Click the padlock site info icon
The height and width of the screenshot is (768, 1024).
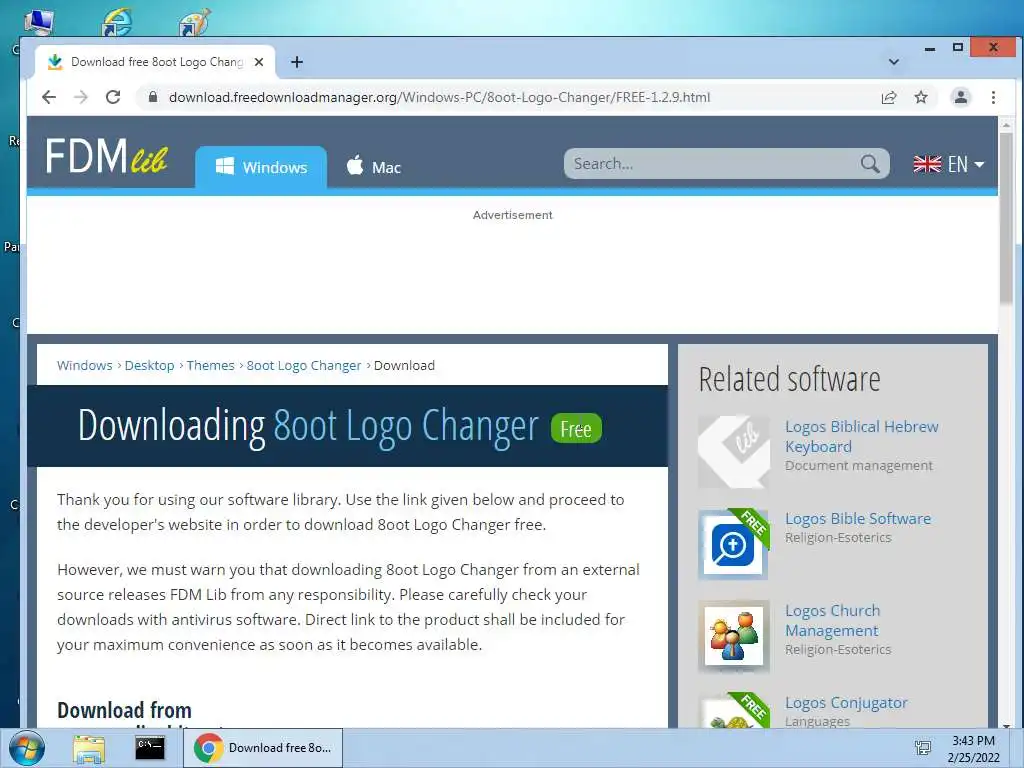click(153, 97)
